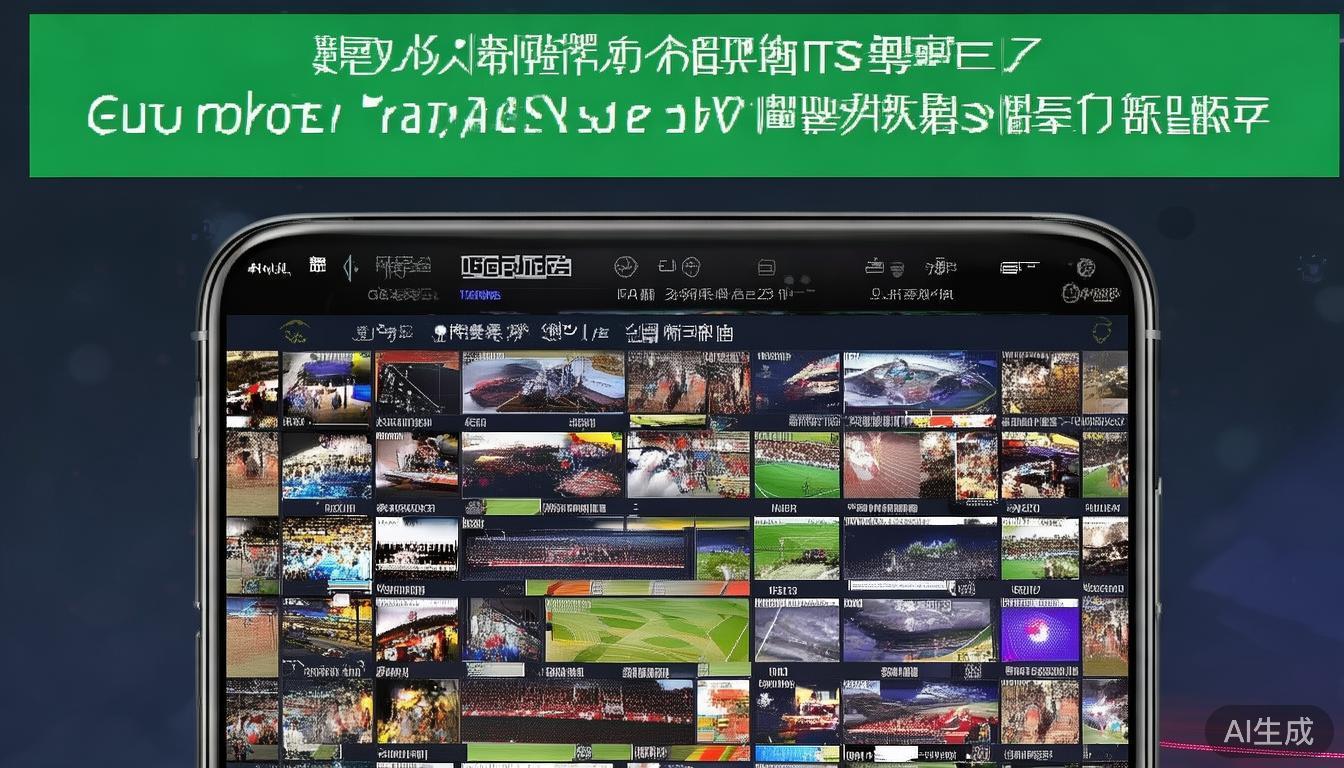The width and height of the screenshot is (1344, 768).
Task: Switch to the second tab in the navigation bar
Action: point(472,331)
